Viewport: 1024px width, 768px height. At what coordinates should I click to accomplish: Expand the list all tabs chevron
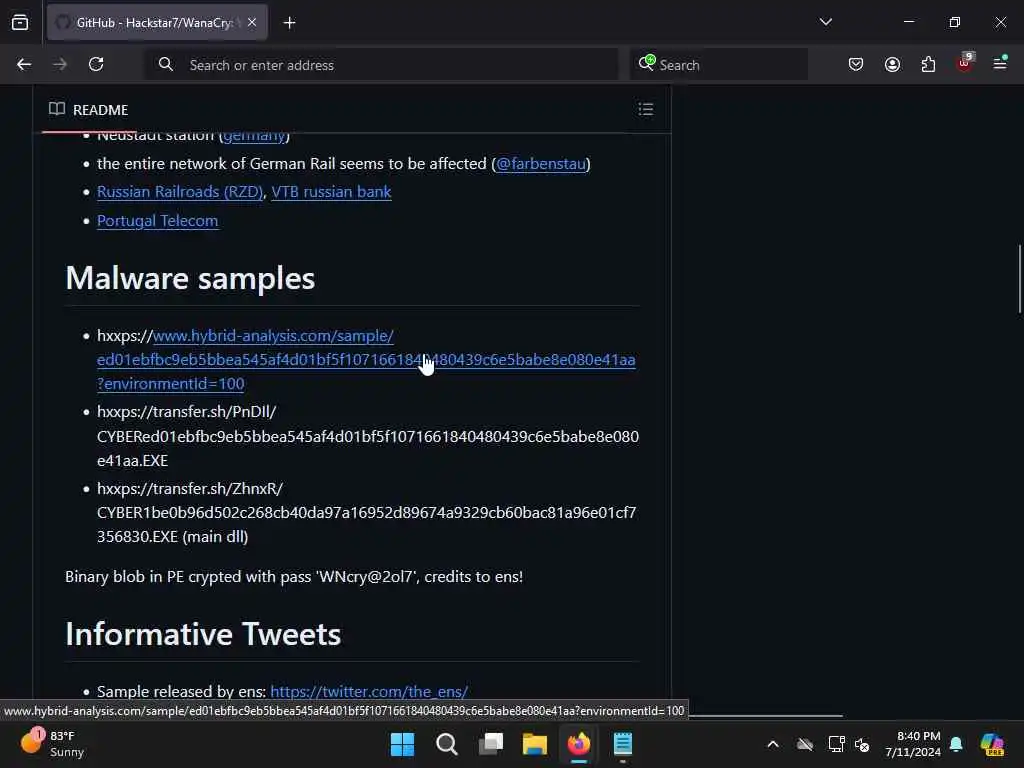click(x=825, y=22)
